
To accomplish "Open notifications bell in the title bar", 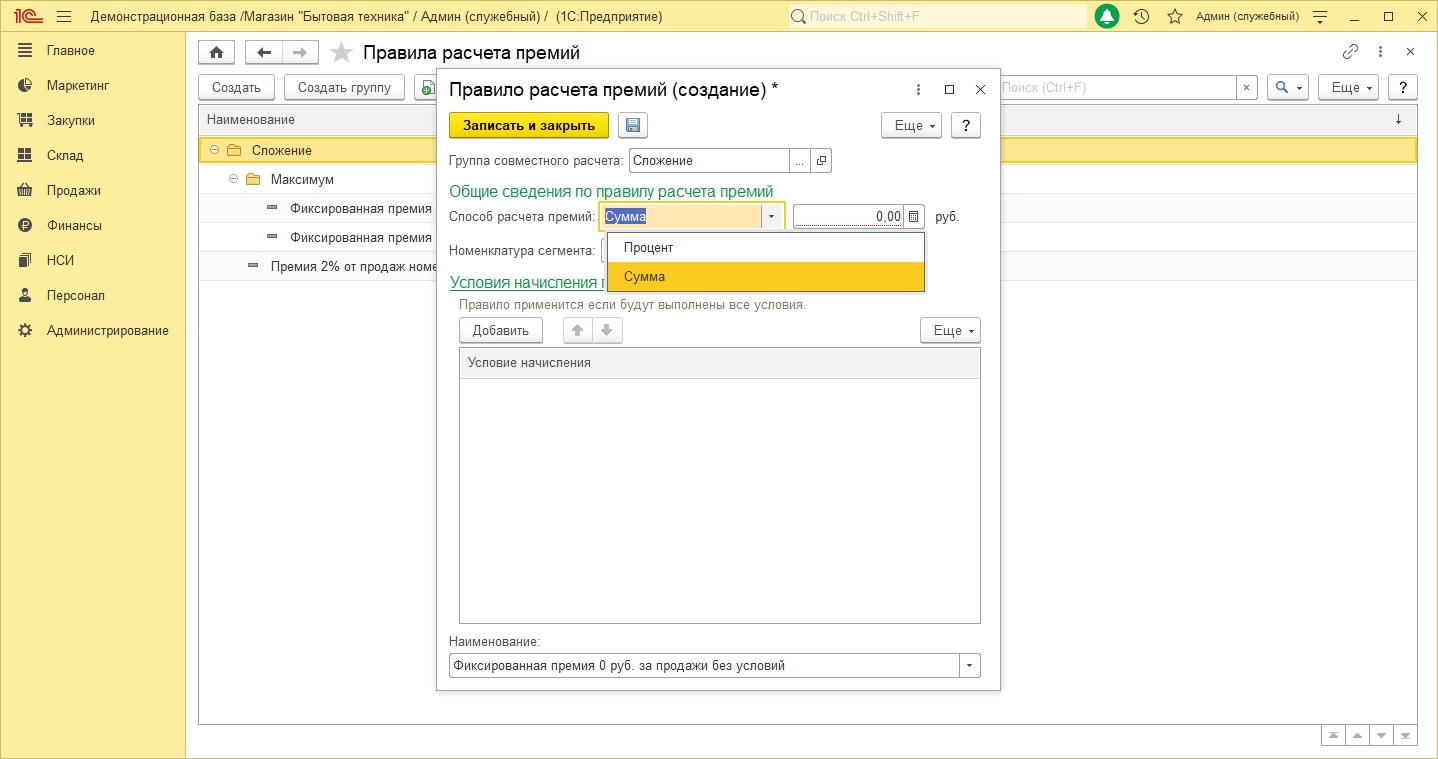I will click(1107, 17).
